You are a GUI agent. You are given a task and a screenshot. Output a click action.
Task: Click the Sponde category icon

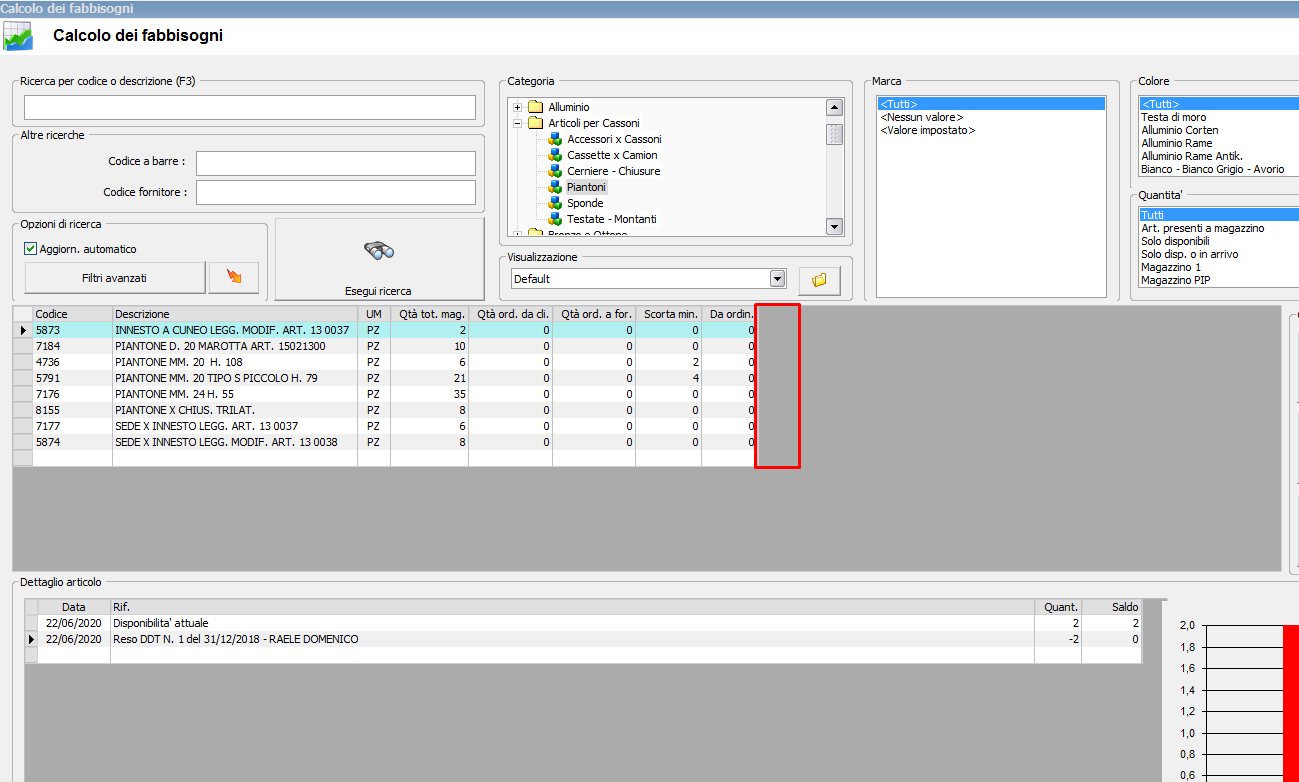pos(555,203)
